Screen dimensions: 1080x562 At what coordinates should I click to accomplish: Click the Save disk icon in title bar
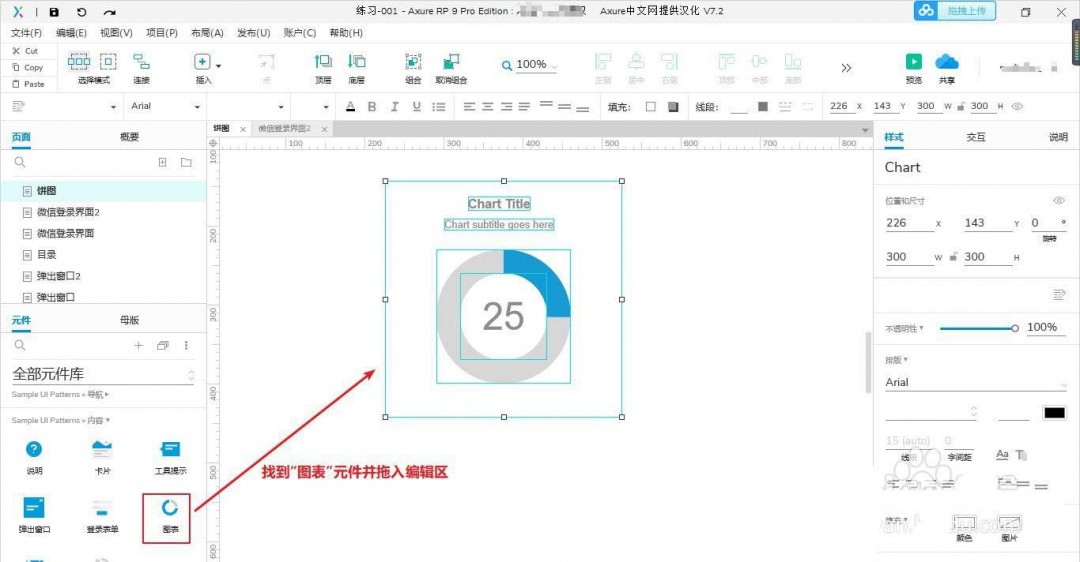point(54,12)
